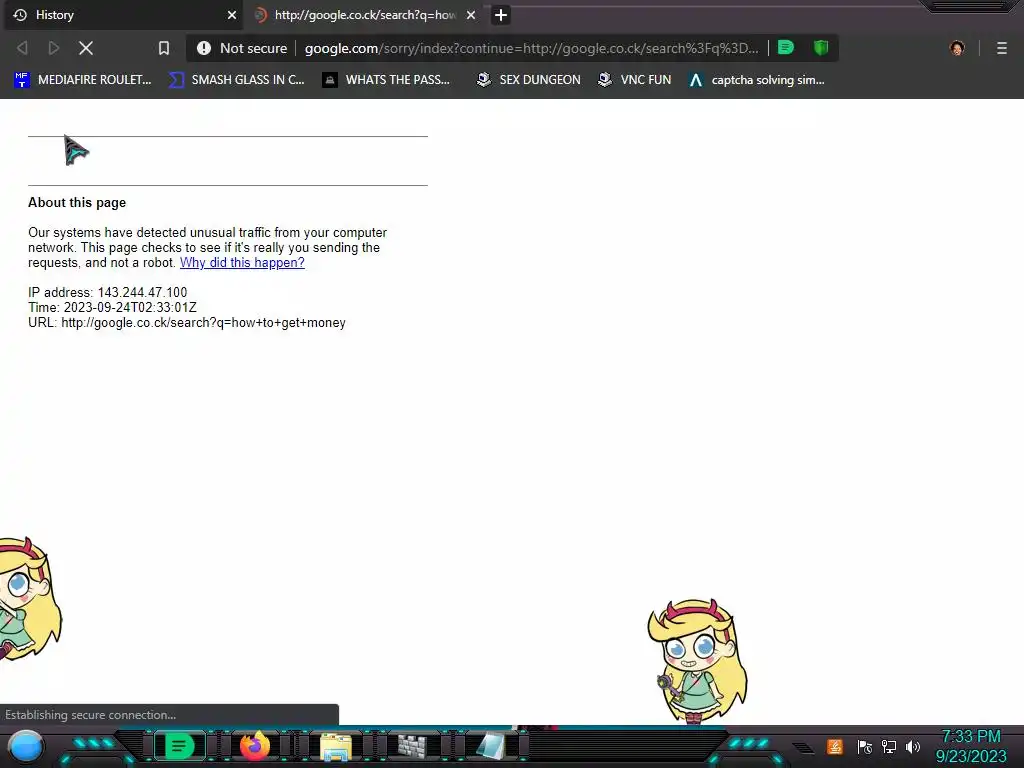1024x768 pixels.
Task: Open the user profile avatar
Action: point(957,48)
